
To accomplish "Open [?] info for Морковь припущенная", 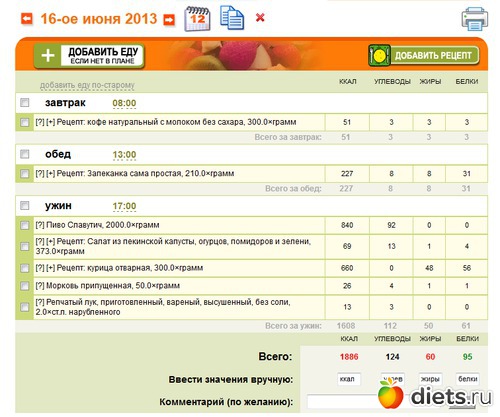I will coord(40,286).
